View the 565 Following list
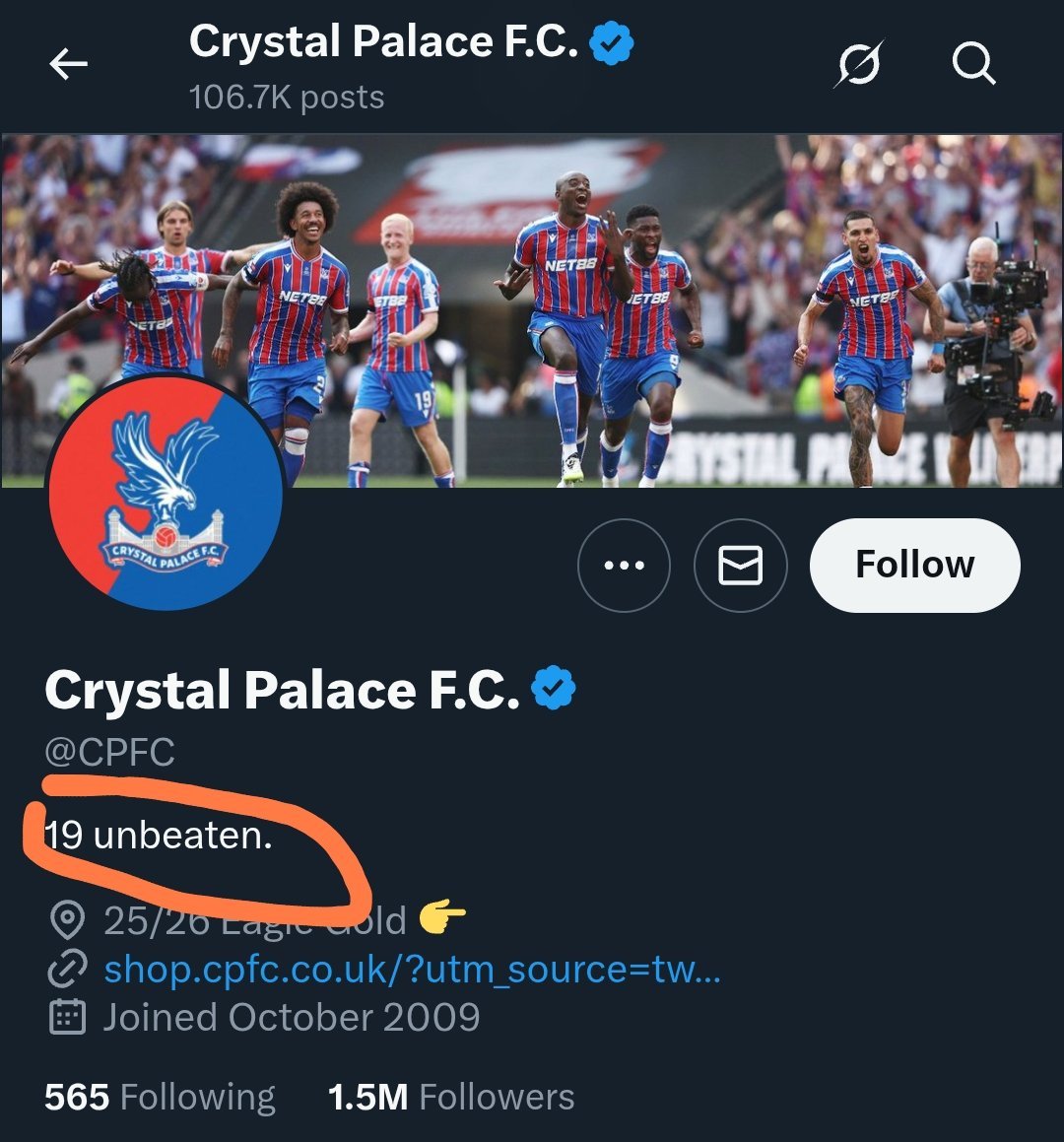The height and width of the screenshot is (1142, 1064). [x=160, y=1097]
